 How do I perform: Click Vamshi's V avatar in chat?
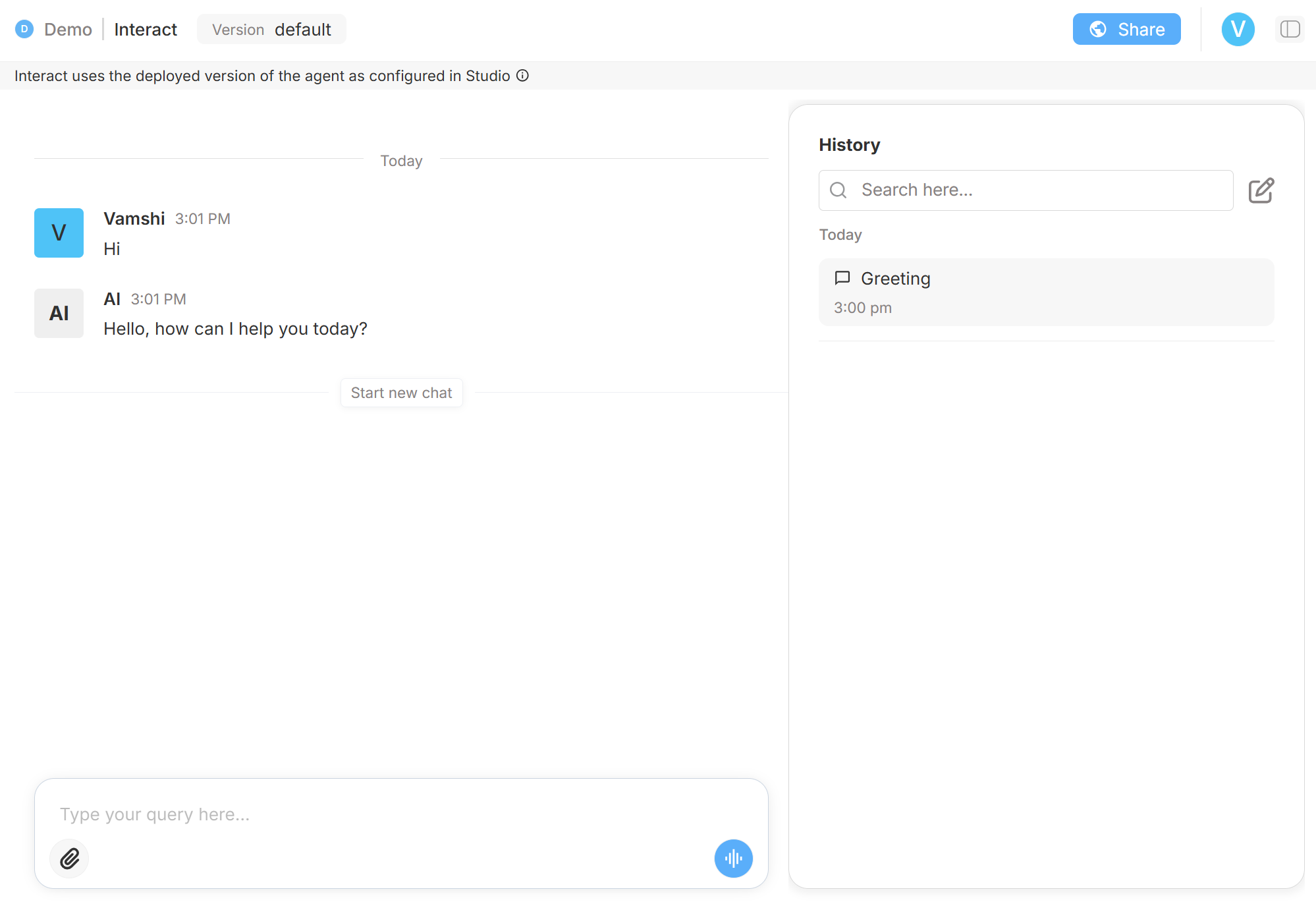[x=59, y=233]
